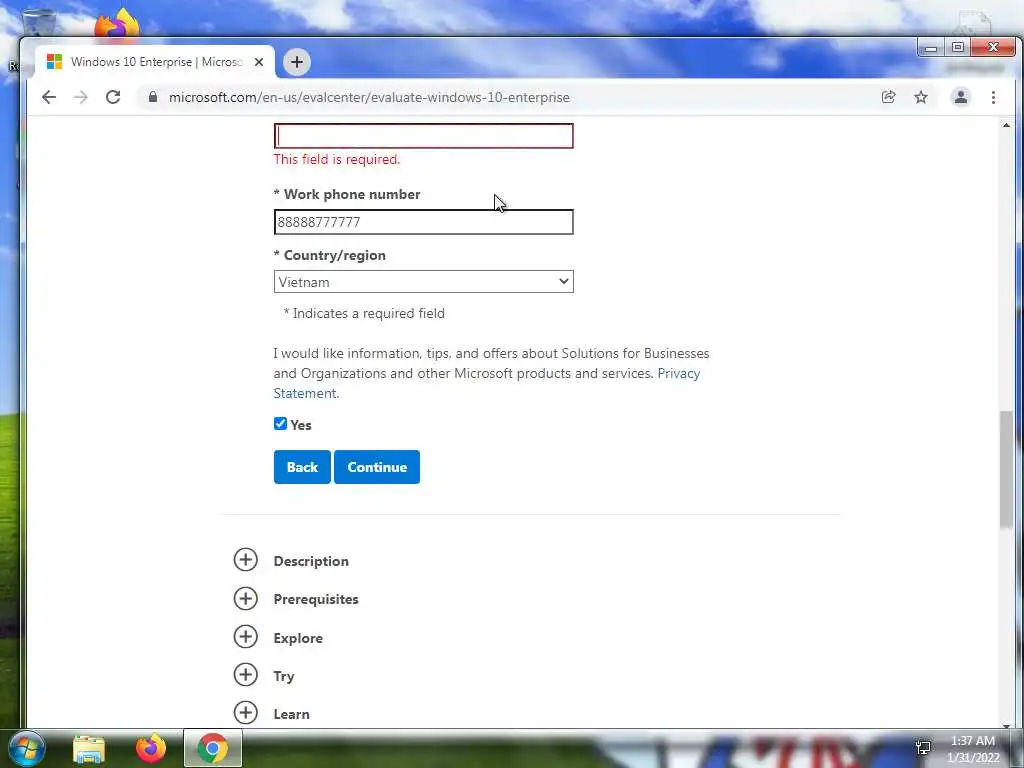Open Firefox from the taskbar
1024x768 pixels.
click(x=151, y=748)
